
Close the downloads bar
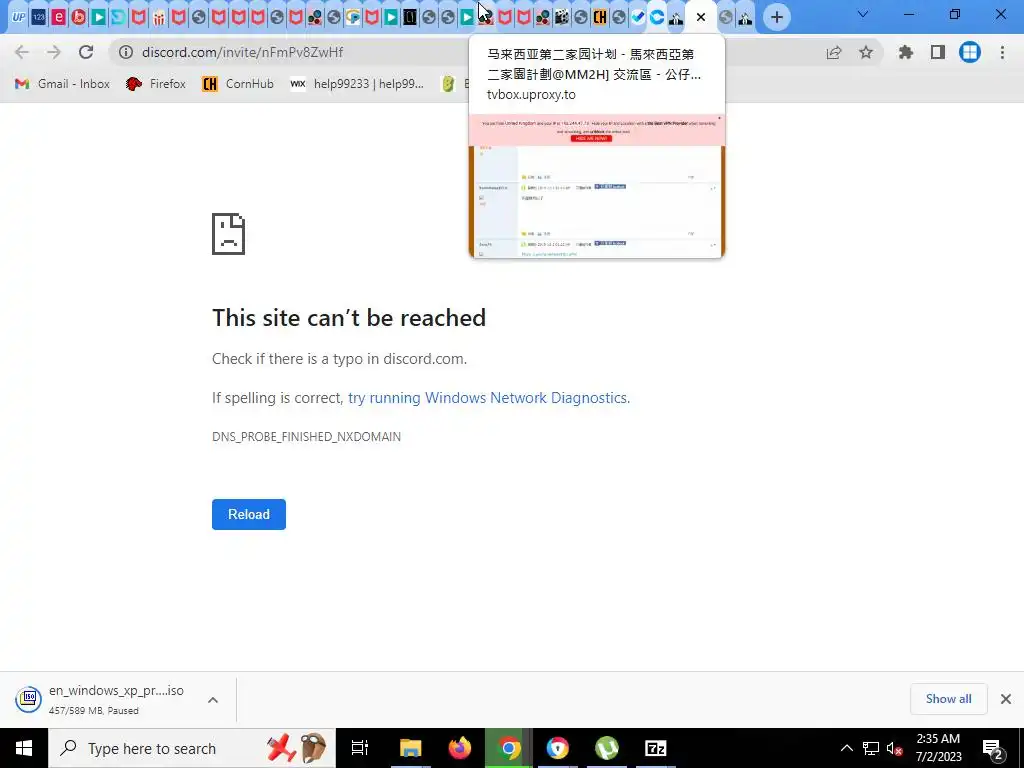click(1006, 699)
